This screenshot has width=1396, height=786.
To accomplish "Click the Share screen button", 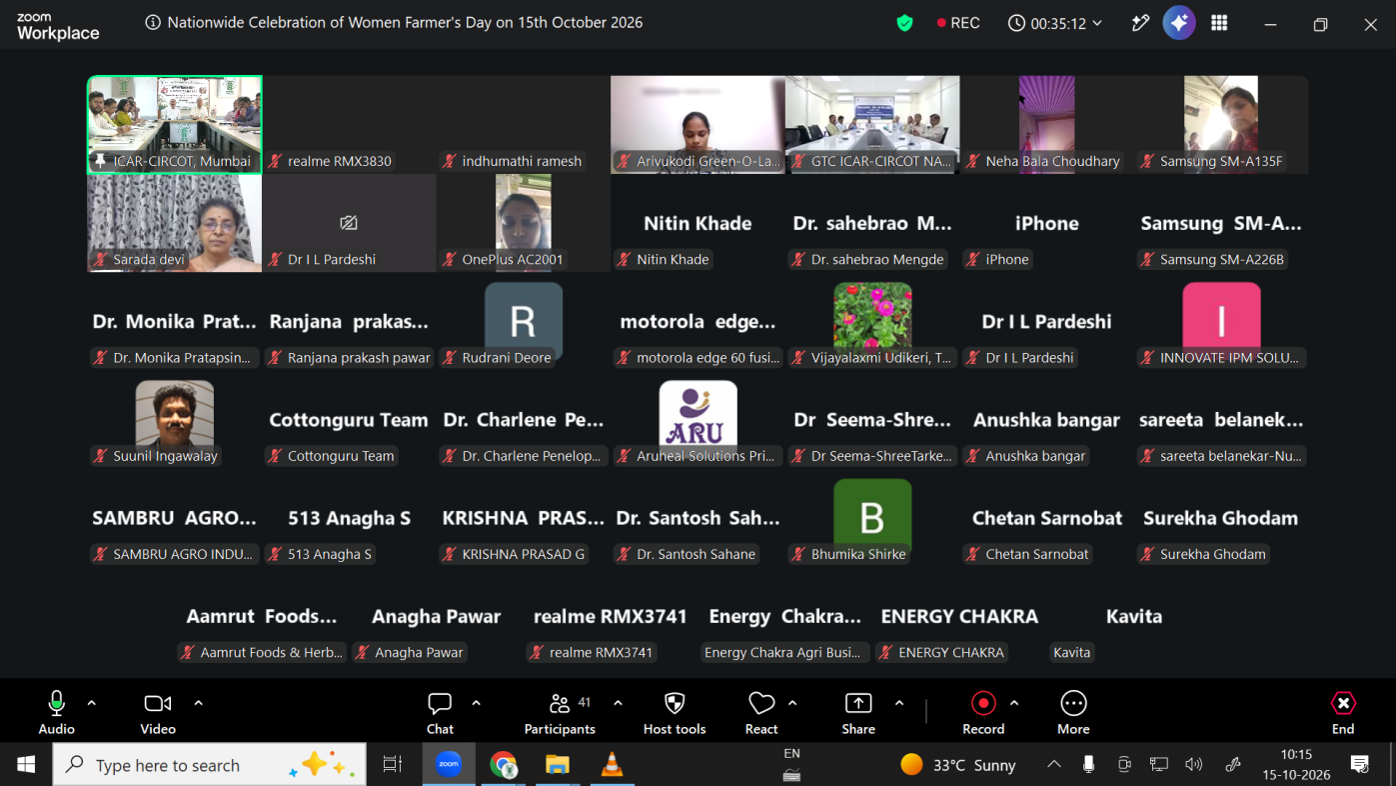I will point(858,714).
